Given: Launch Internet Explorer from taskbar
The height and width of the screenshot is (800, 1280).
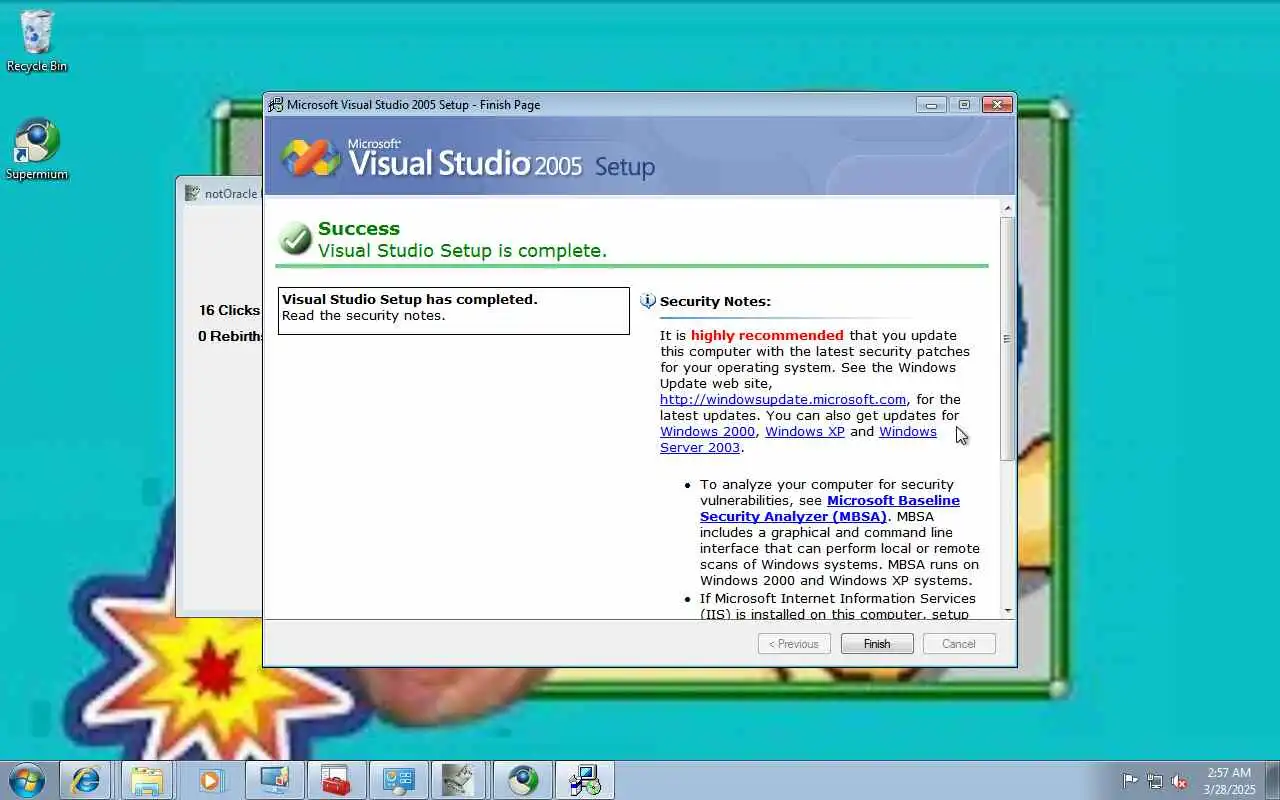Looking at the screenshot, I should (x=86, y=780).
